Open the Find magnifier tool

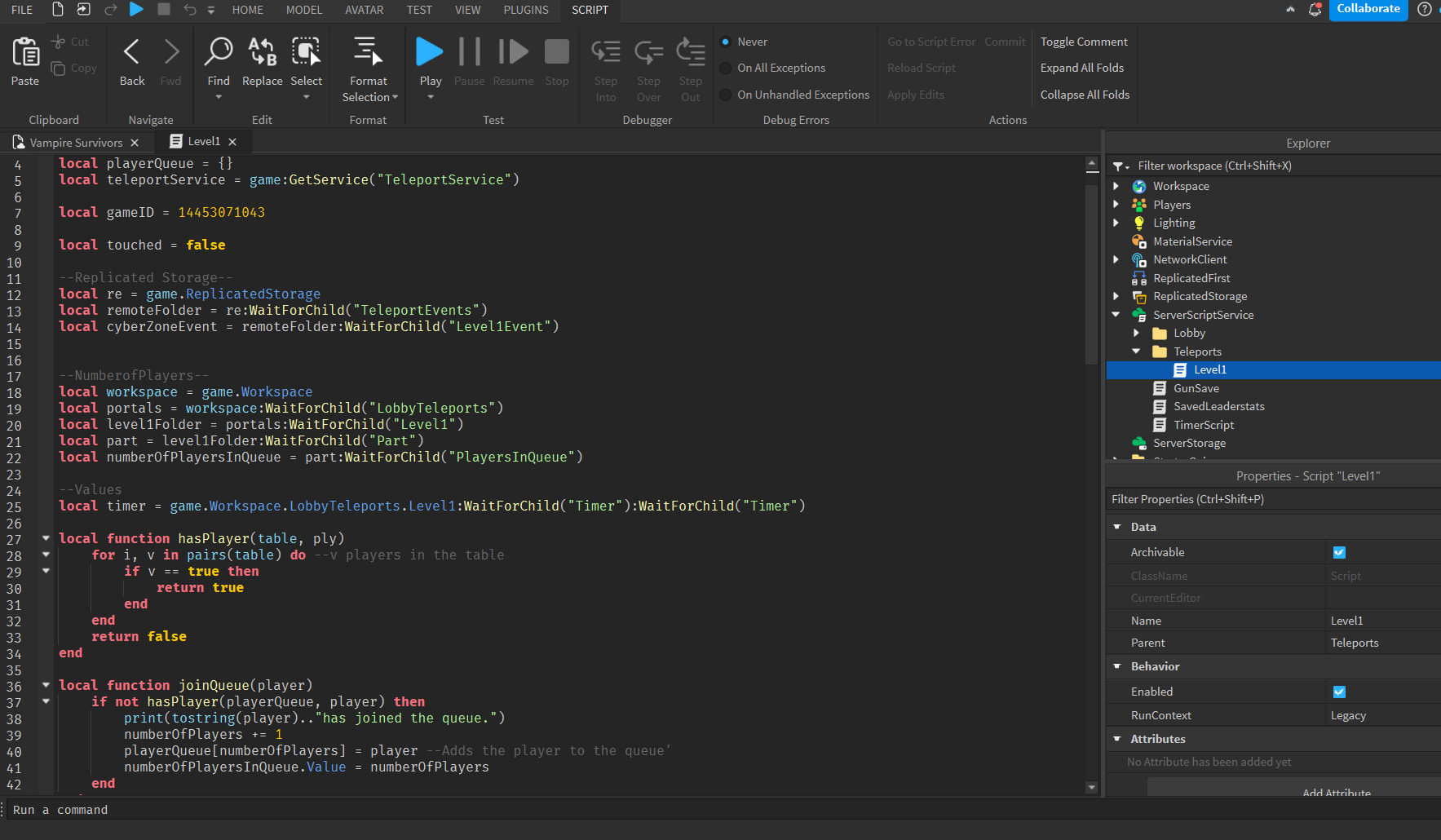[219, 51]
